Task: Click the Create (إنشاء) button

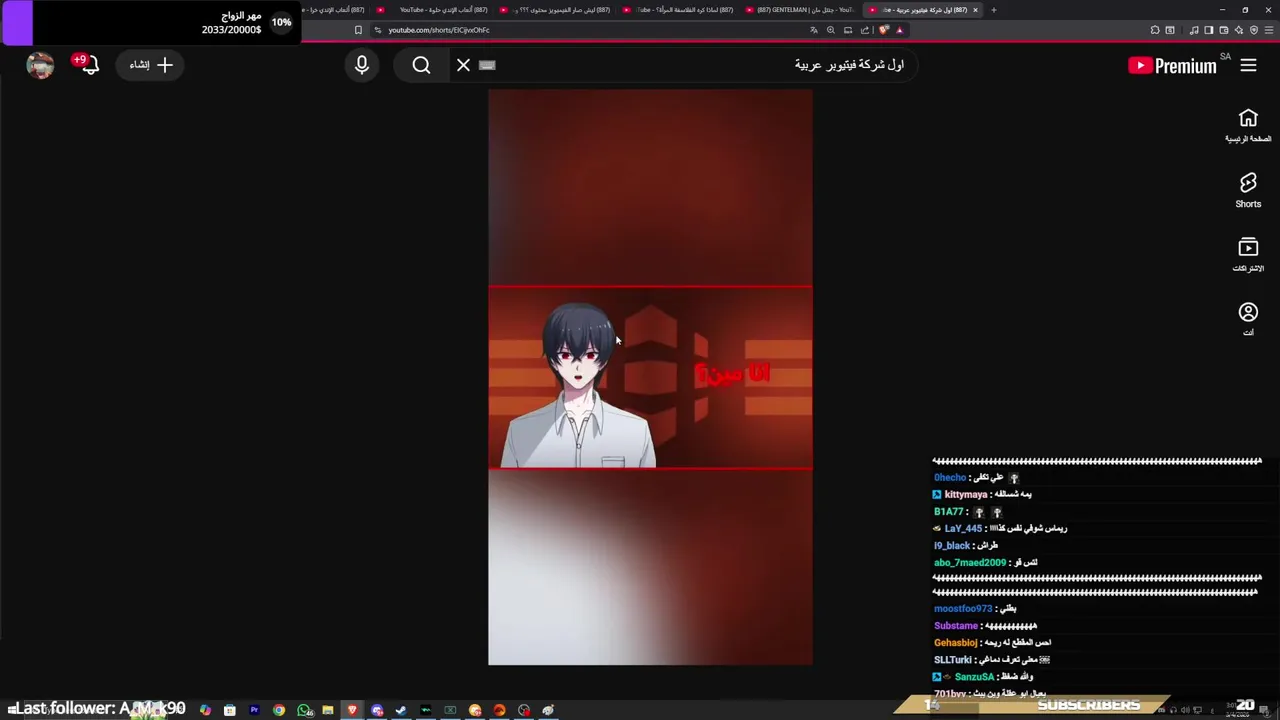Action: (151, 65)
